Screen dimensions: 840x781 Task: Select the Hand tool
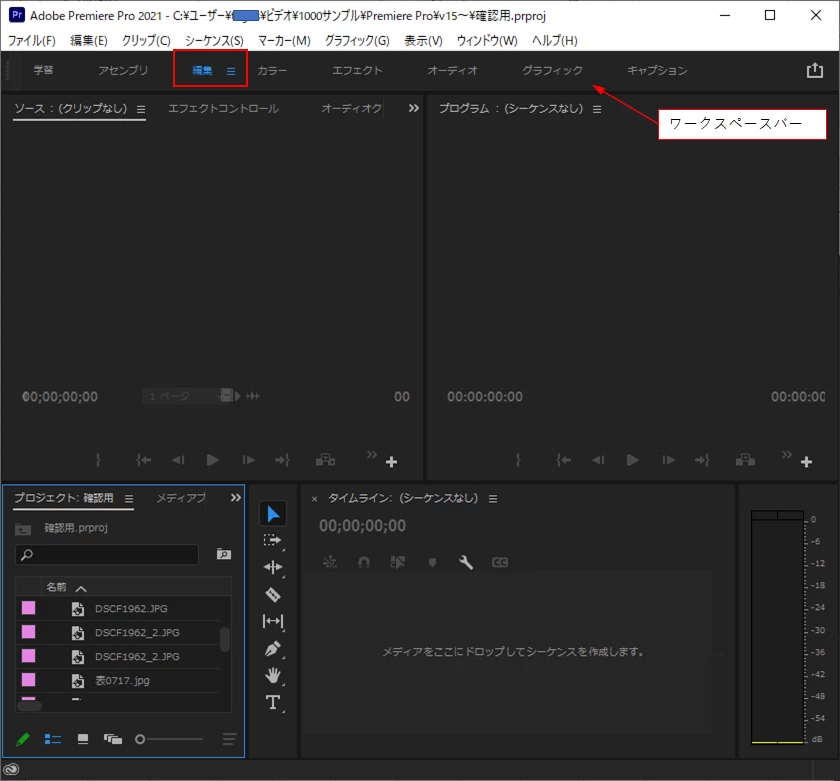tap(273, 675)
